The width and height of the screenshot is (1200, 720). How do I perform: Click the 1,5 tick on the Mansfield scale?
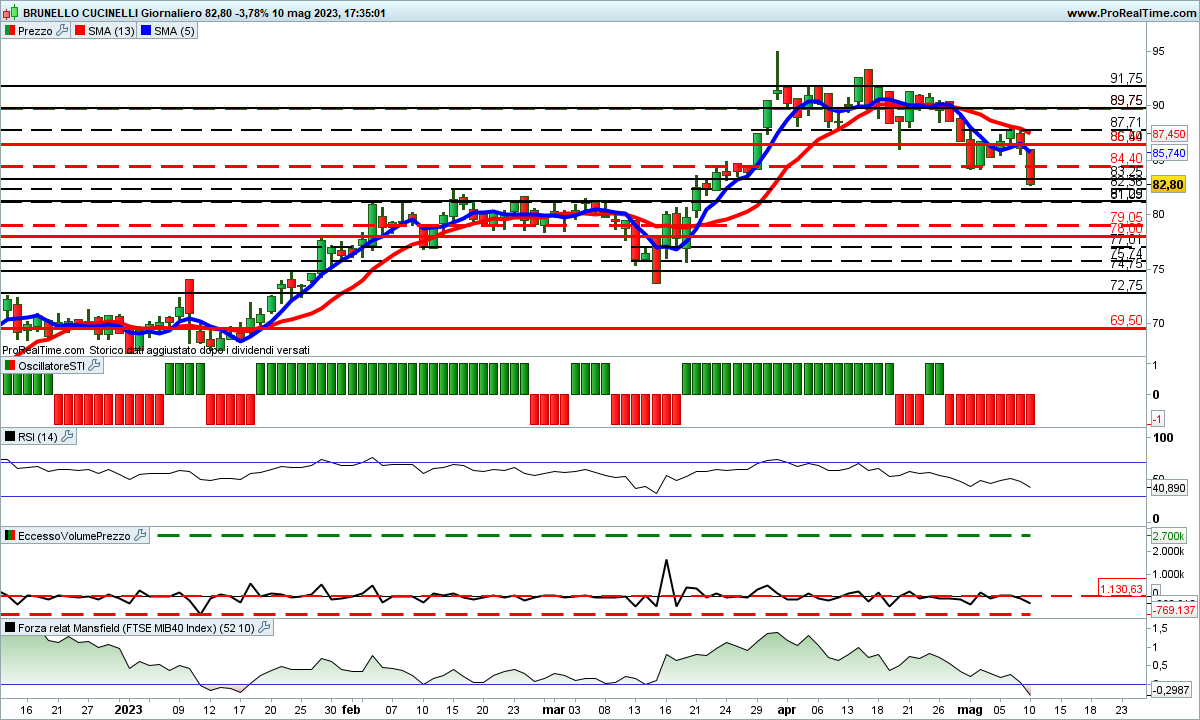[x=1161, y=627]
